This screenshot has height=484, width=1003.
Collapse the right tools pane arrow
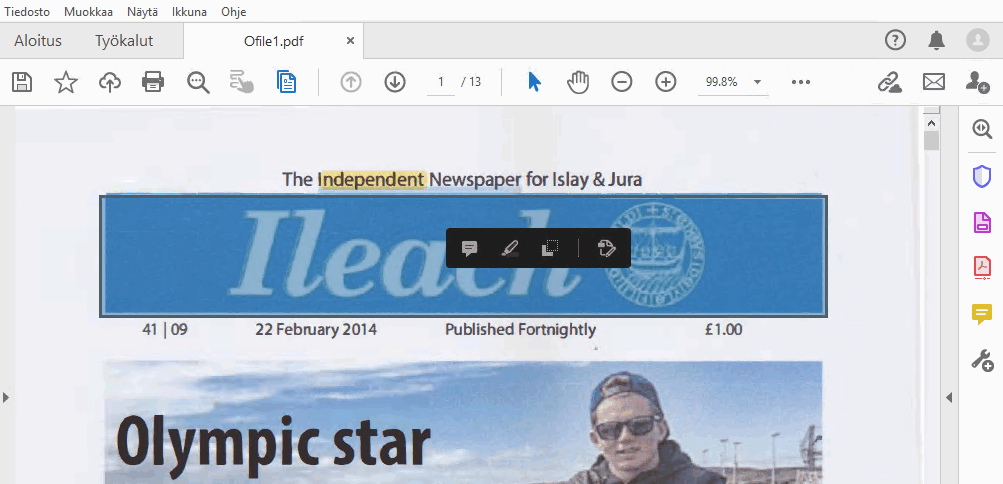click(x=949, y=398)
